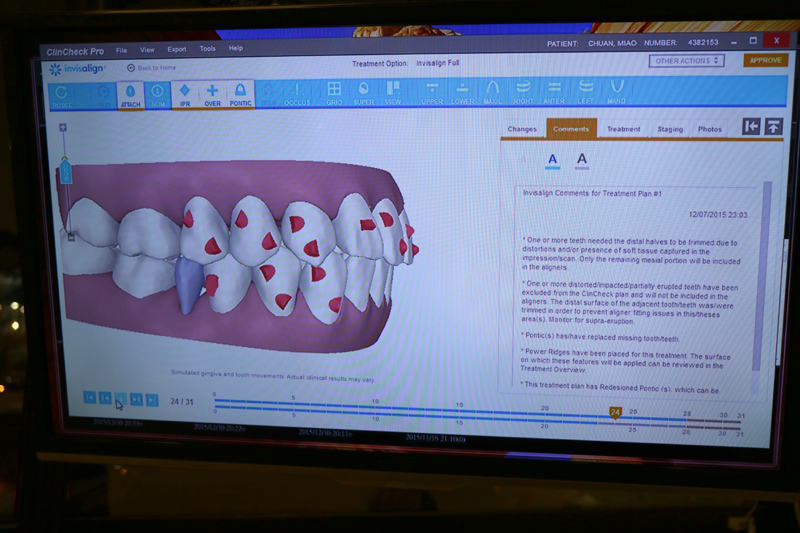Image resolution: width=800 pixels, height=533 pixels.
Task: Click the blue pontic tooth on model
Action: pos(188,285)
